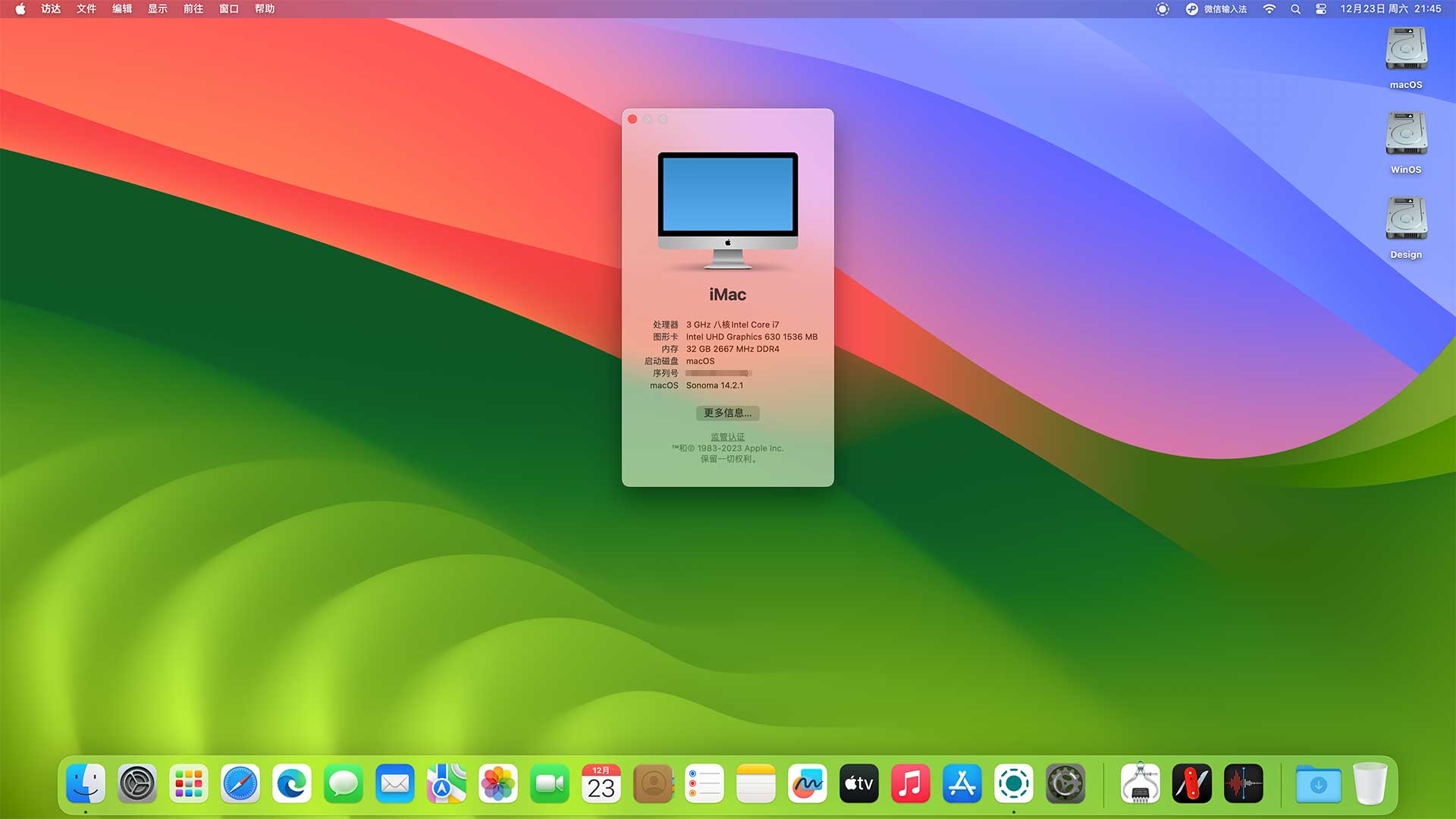1456x819 pixels.
Task: Click the Wi-Fi status icon
Action: pyautogui.click(x=1269, y=9)
